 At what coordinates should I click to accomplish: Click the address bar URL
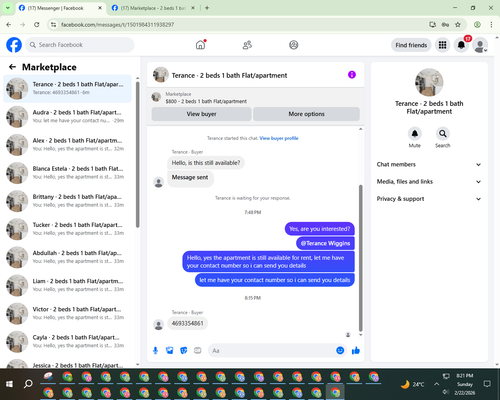point(118,25)
